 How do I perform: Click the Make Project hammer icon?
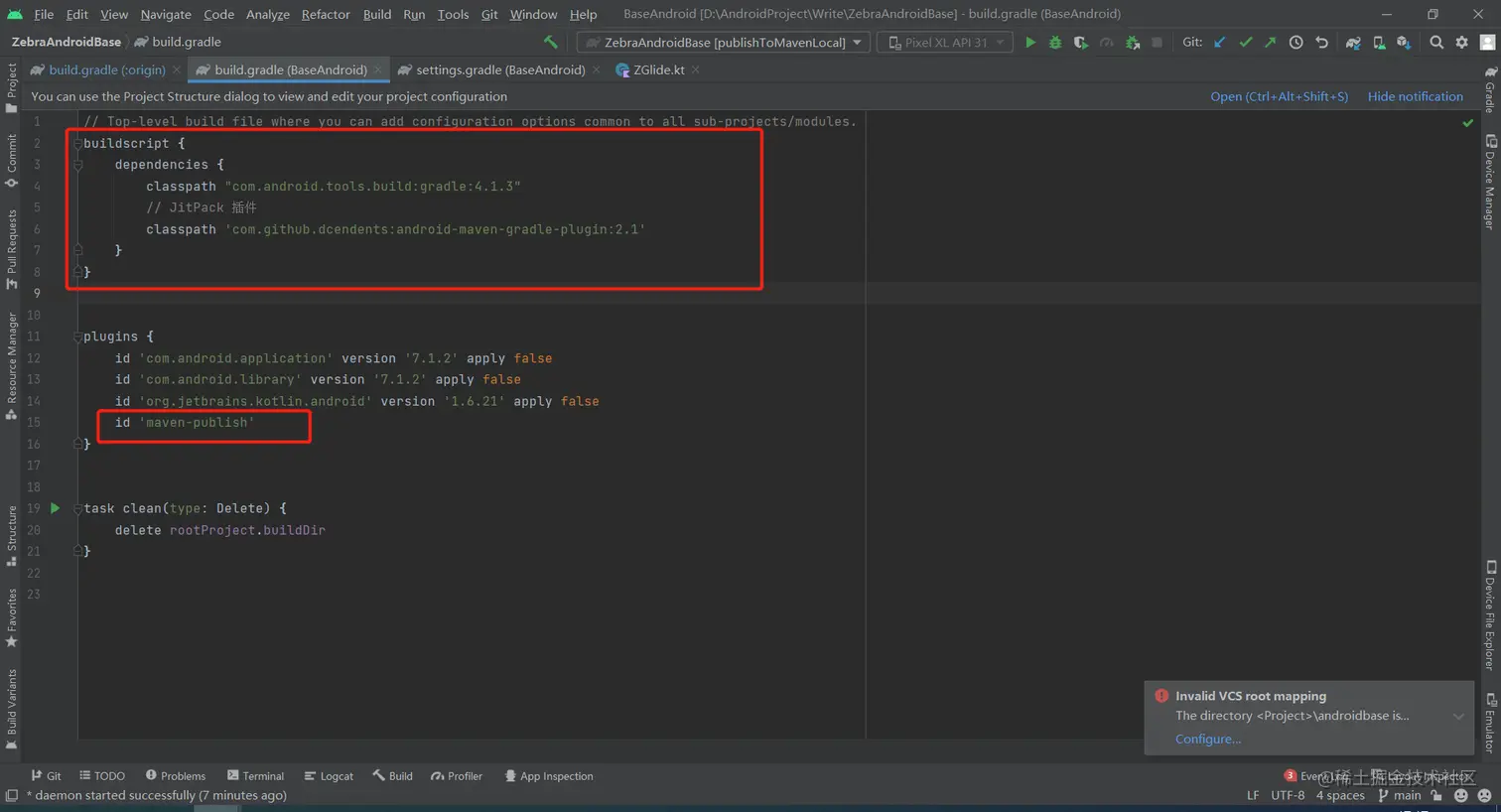click(551, 42)
